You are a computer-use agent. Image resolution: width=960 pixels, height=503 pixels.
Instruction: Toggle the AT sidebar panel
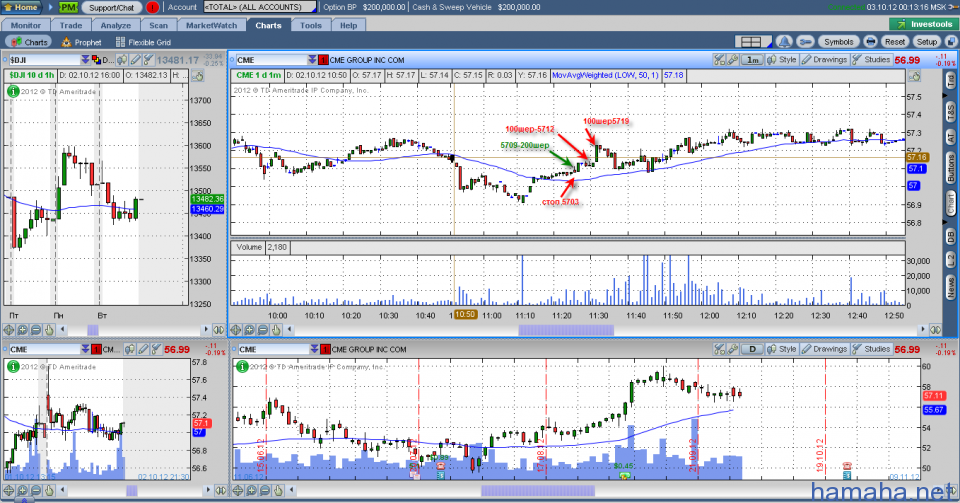pos(950,137)
